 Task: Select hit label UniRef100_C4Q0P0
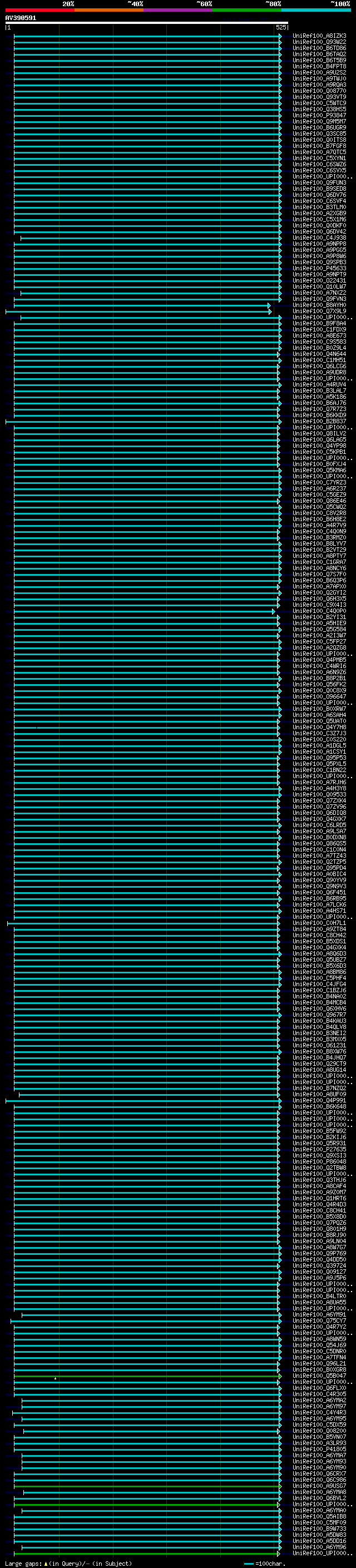pos(319,611)
